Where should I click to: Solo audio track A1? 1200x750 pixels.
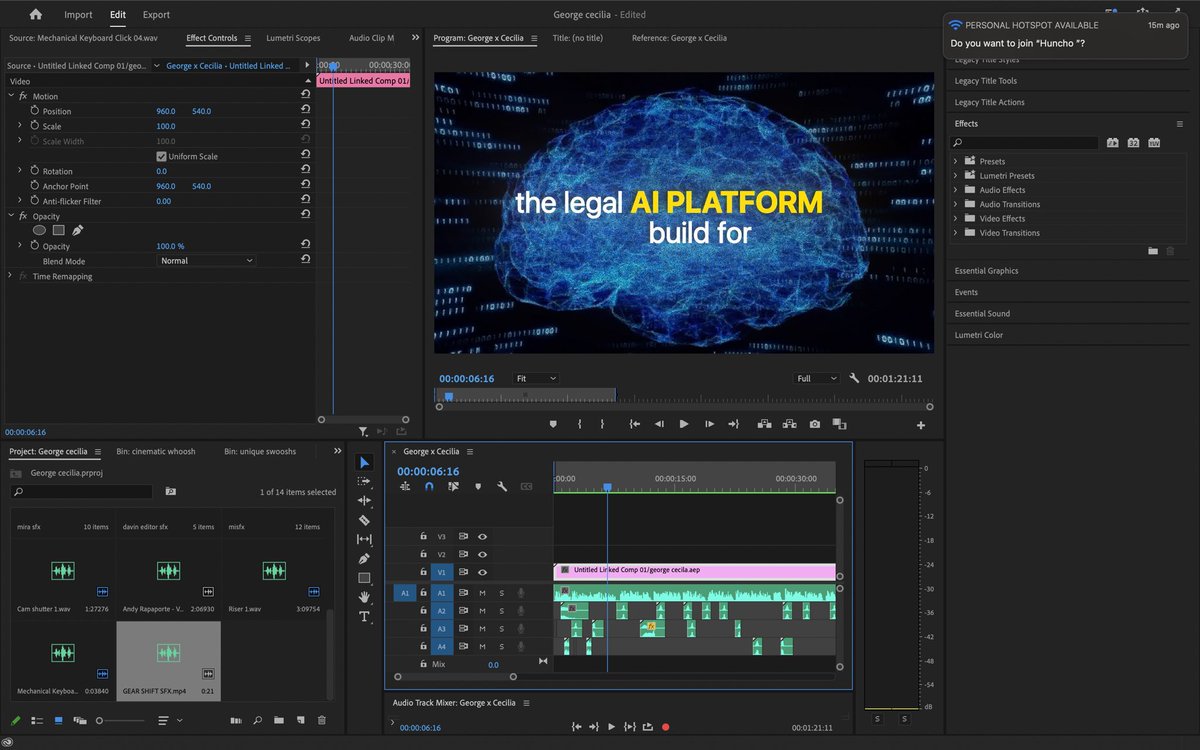[502, 593]
